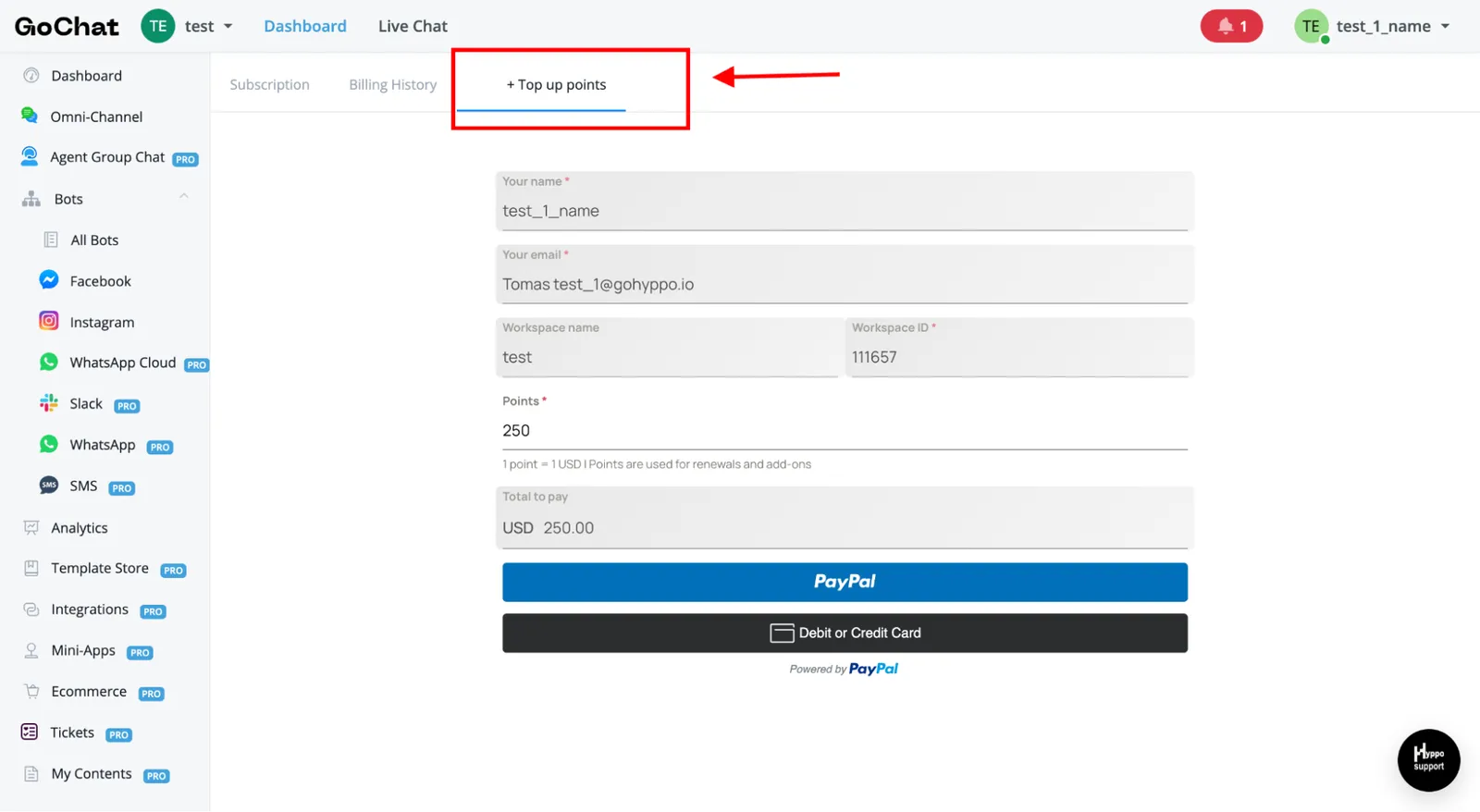Click the Agent Group Chat icon

pos(30,156)
